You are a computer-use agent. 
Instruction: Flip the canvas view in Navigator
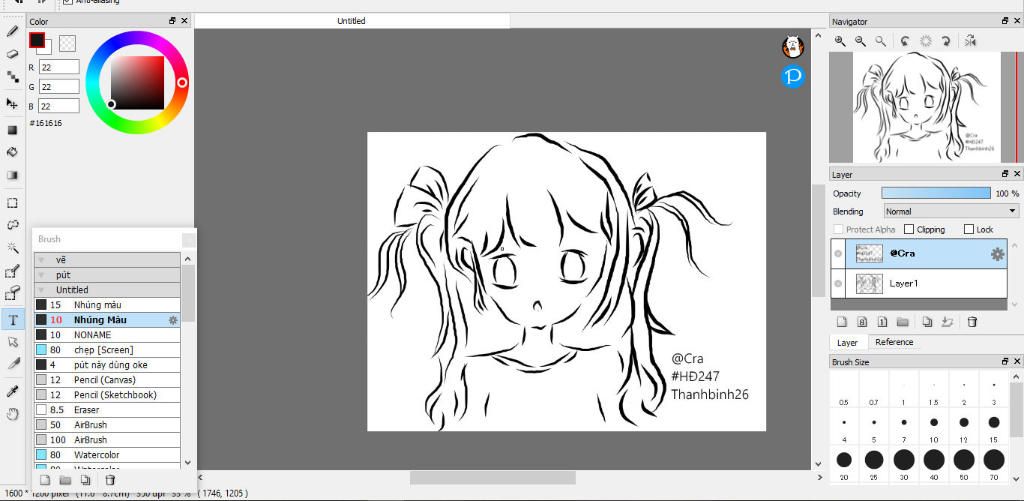970,41
